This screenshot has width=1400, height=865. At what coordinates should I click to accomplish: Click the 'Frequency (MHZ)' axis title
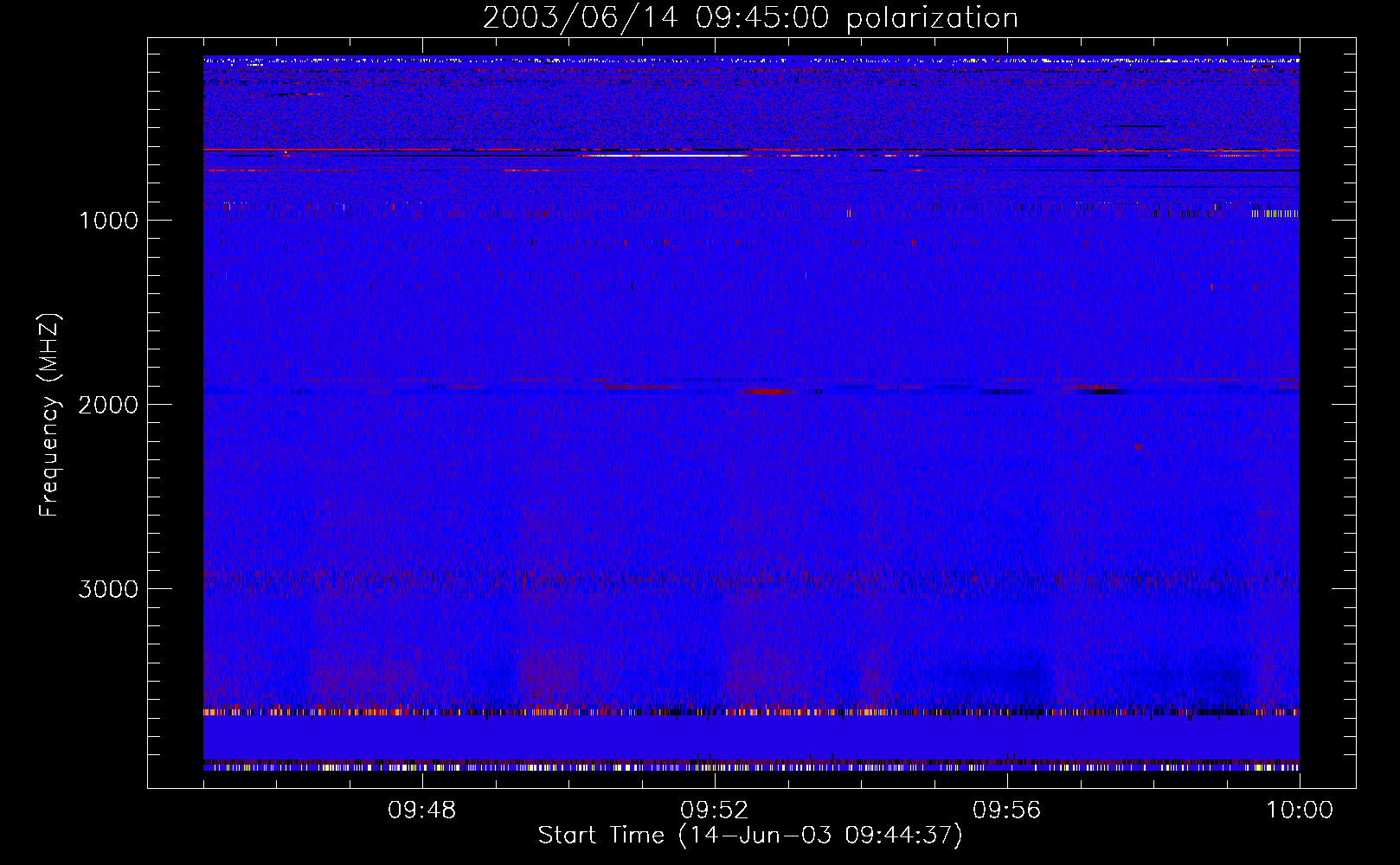49,415
